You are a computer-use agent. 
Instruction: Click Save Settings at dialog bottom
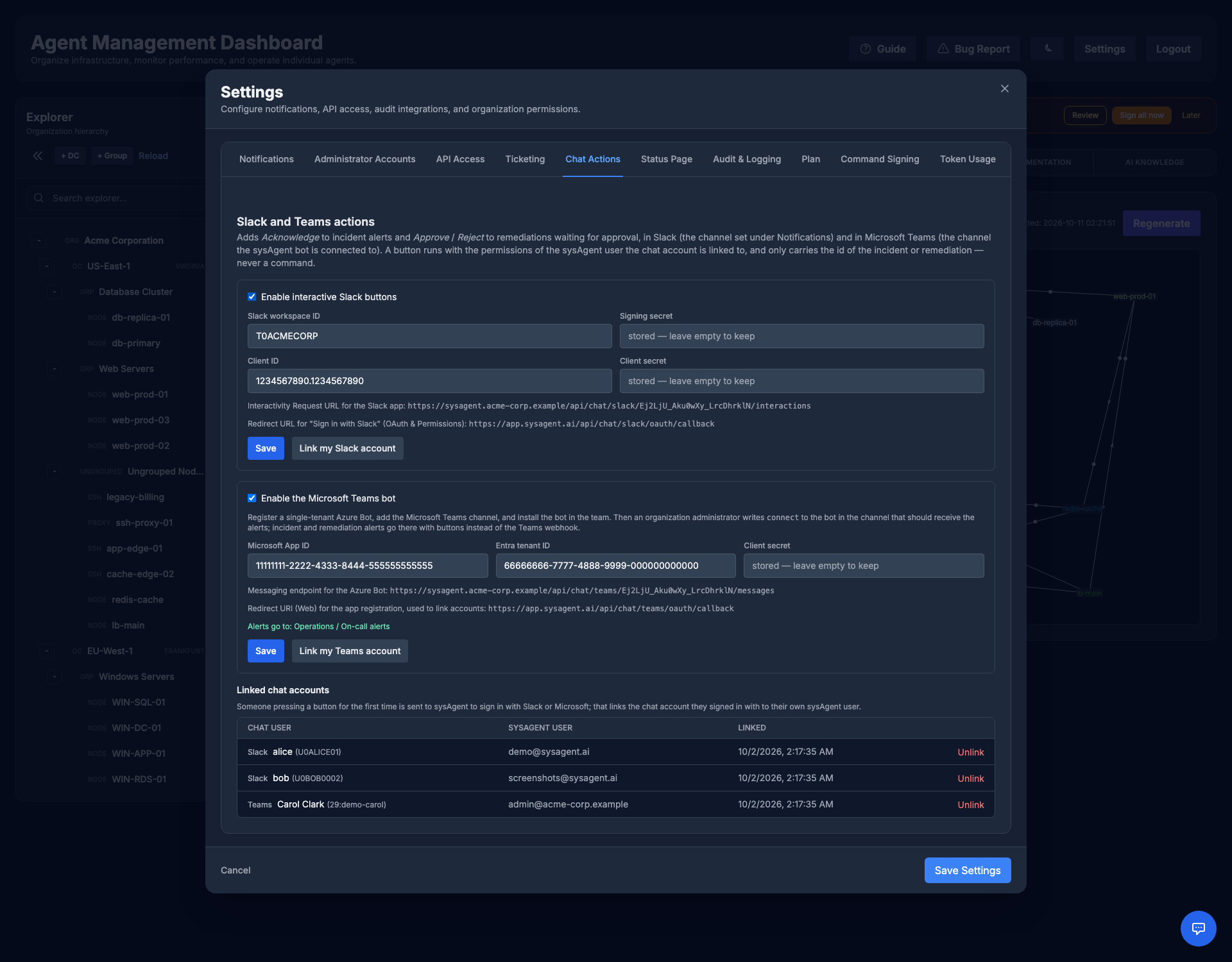pyautogui.click(x=968, y=870)
